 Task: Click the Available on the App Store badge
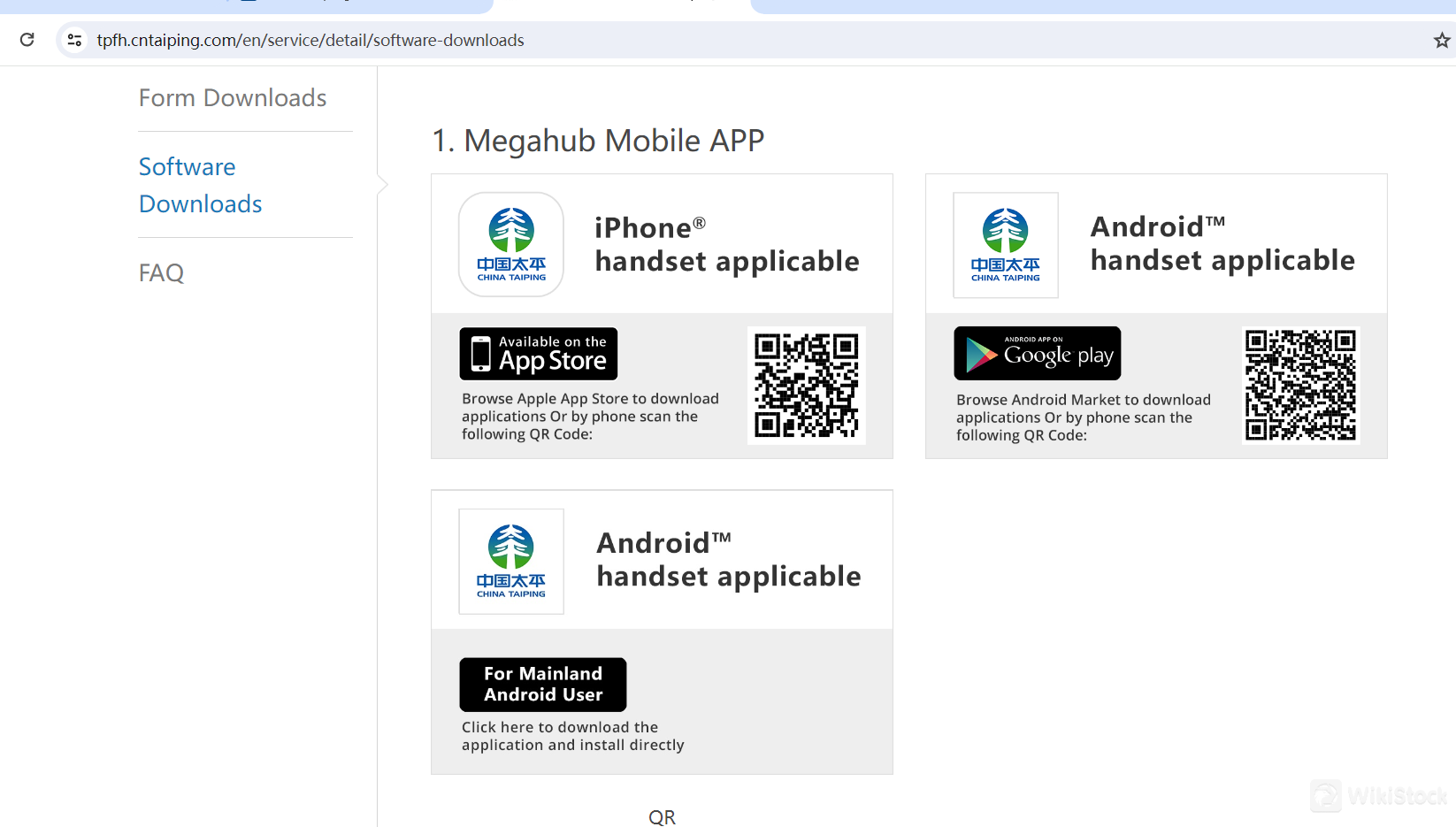coord(539,354)
